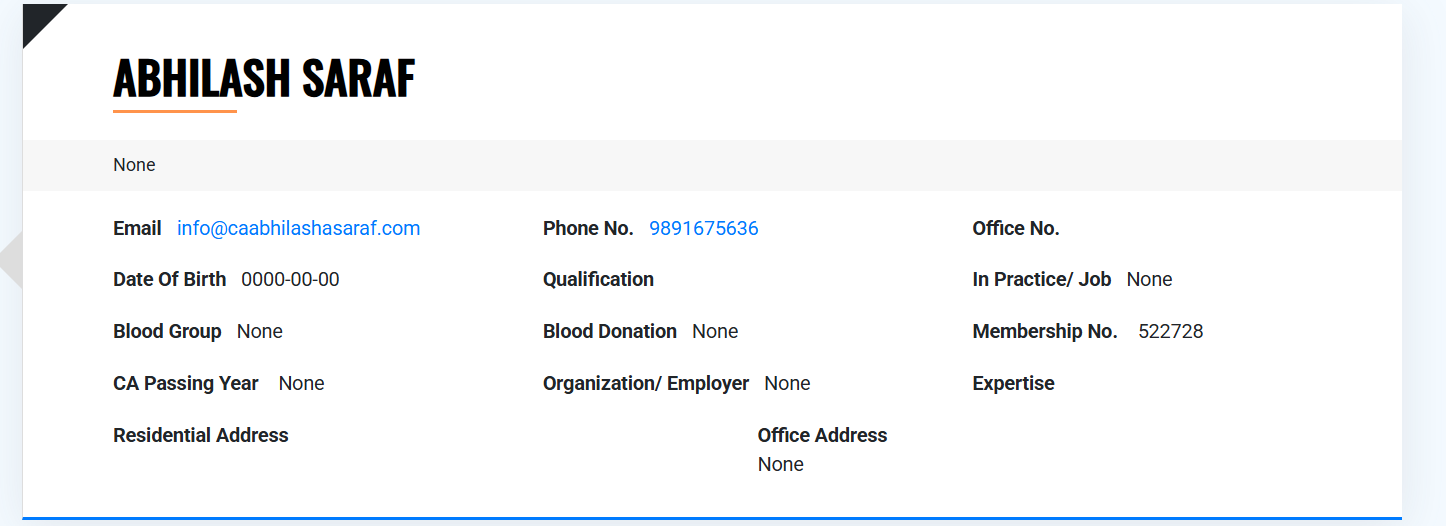Click the gray left arrow at page edge
Viewport: 1446px width, 526px height.
point(12,262)
